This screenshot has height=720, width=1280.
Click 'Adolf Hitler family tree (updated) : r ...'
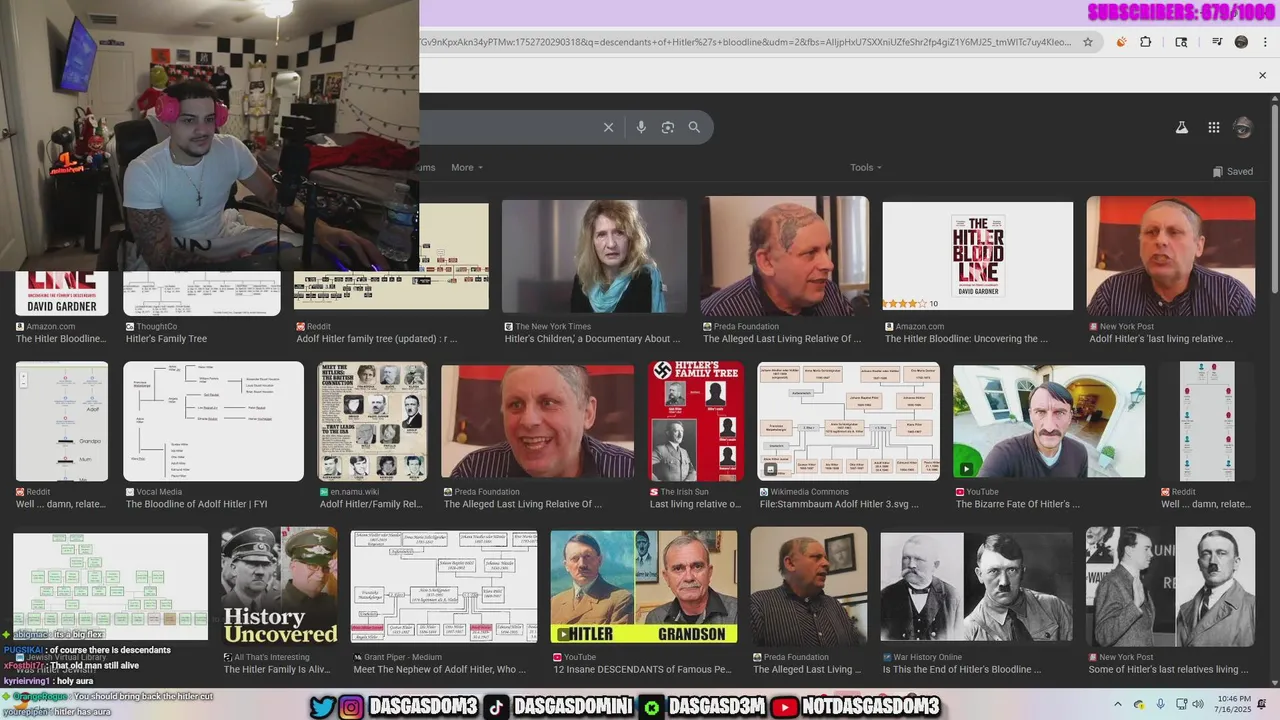click(376, 339)
